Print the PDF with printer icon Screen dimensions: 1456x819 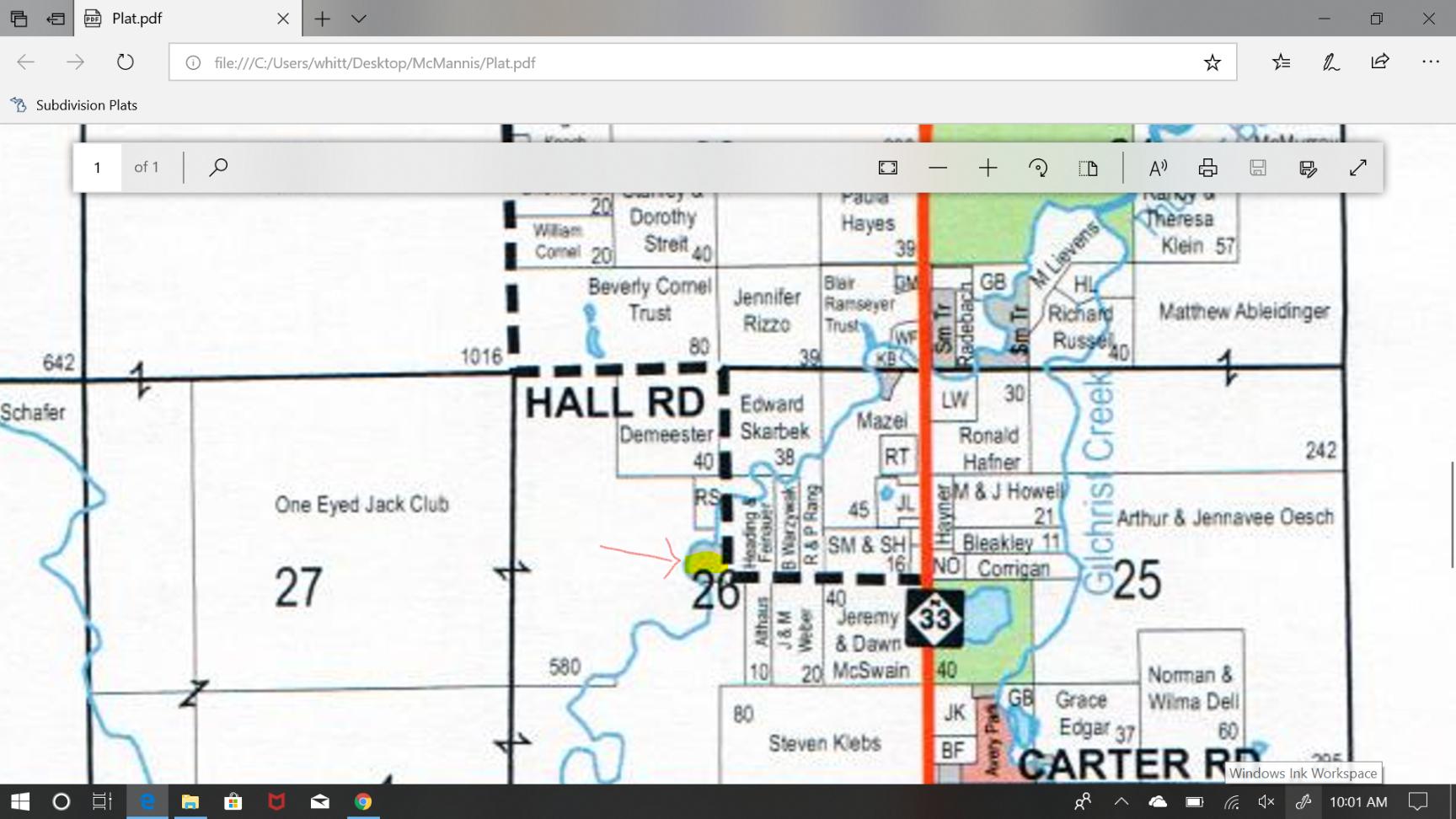[1207, 168]
